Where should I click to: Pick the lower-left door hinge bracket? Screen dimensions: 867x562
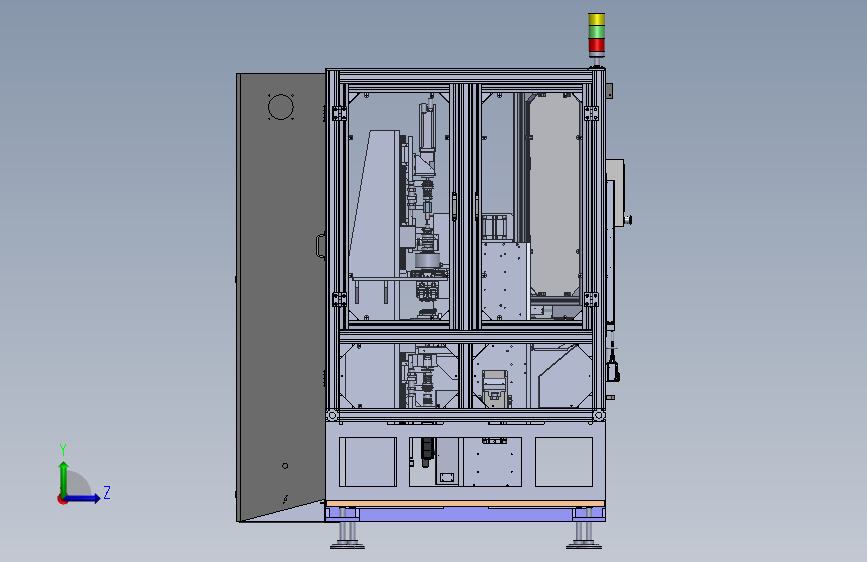click(339, 299)
